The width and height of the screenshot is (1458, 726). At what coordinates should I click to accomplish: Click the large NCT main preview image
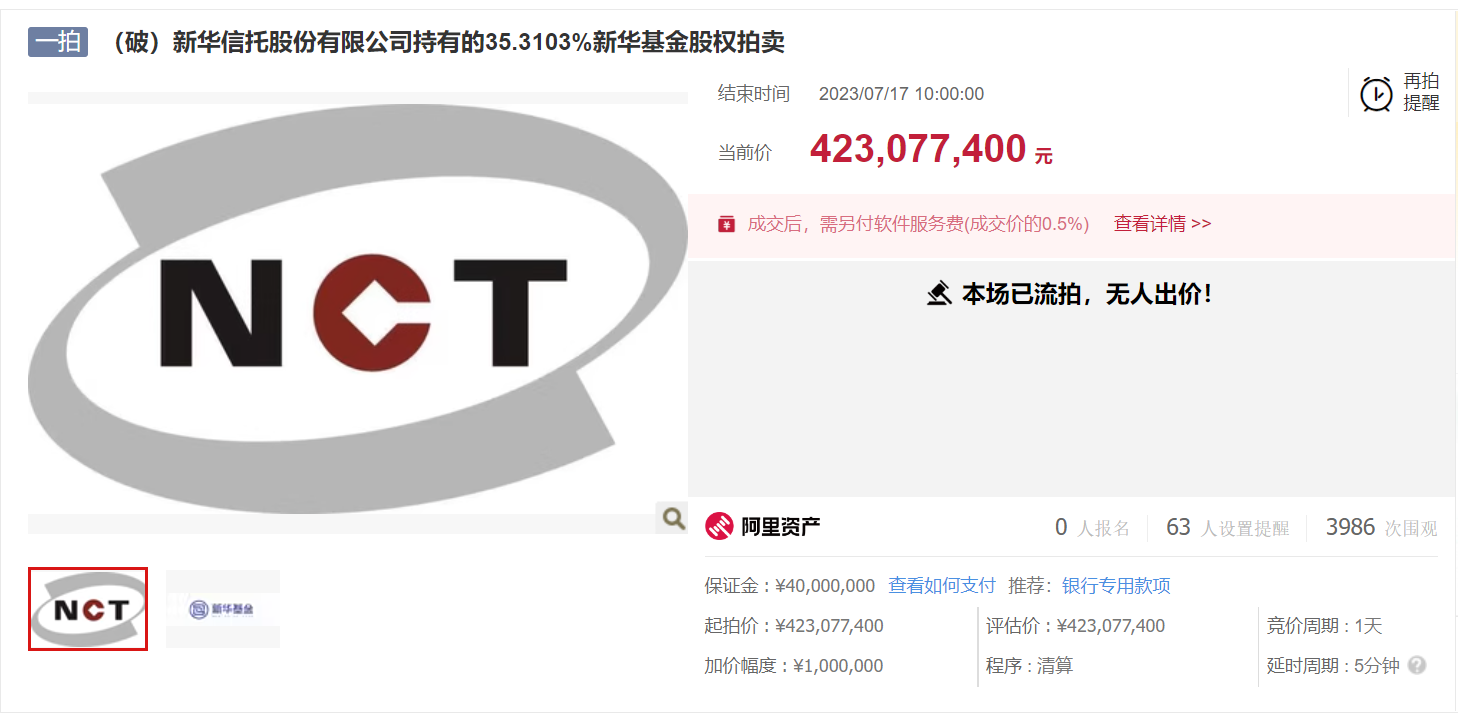pyautogui.click(x=358, y=309)
